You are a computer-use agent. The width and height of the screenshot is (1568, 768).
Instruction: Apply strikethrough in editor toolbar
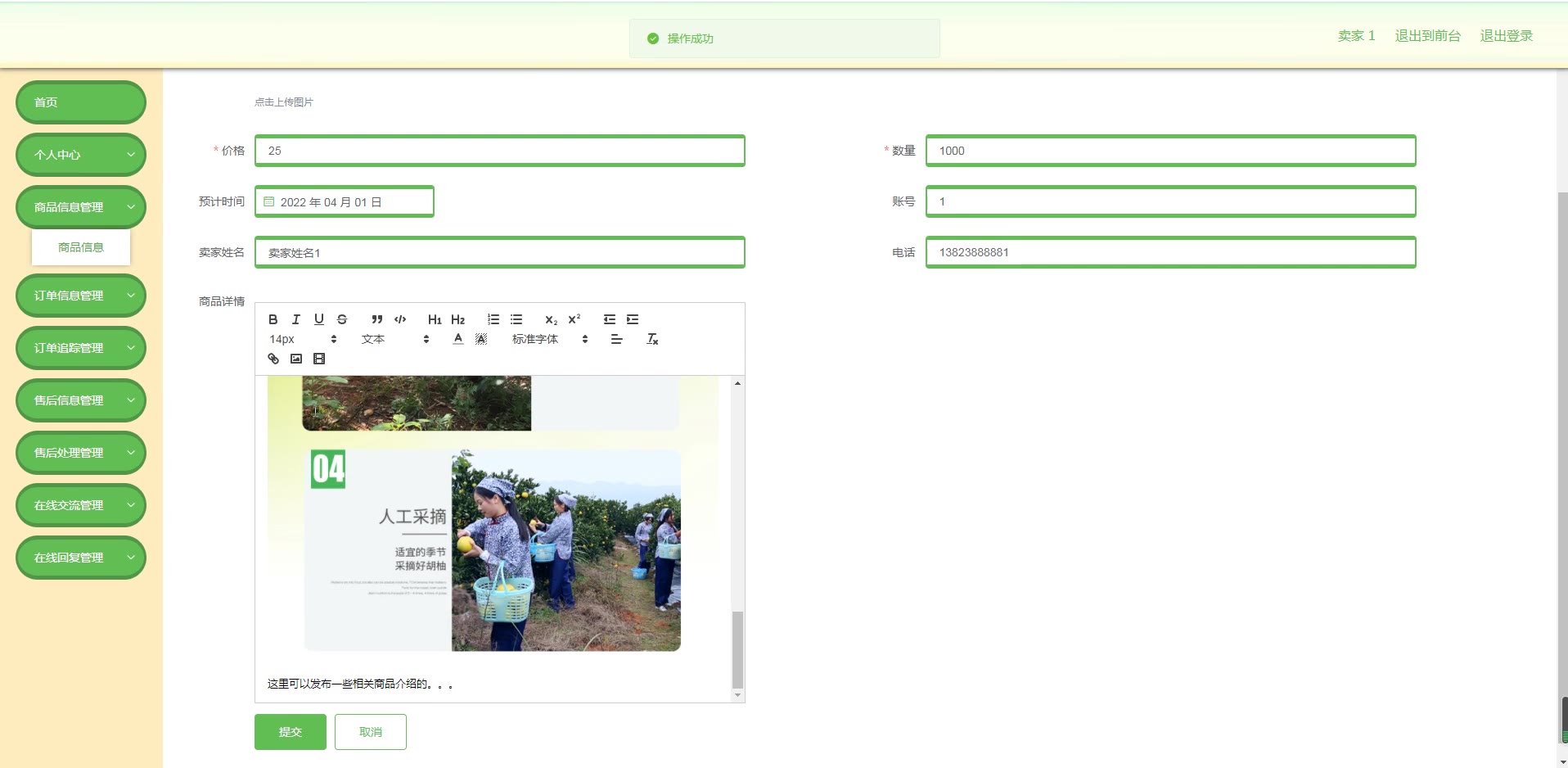(342, 319)
